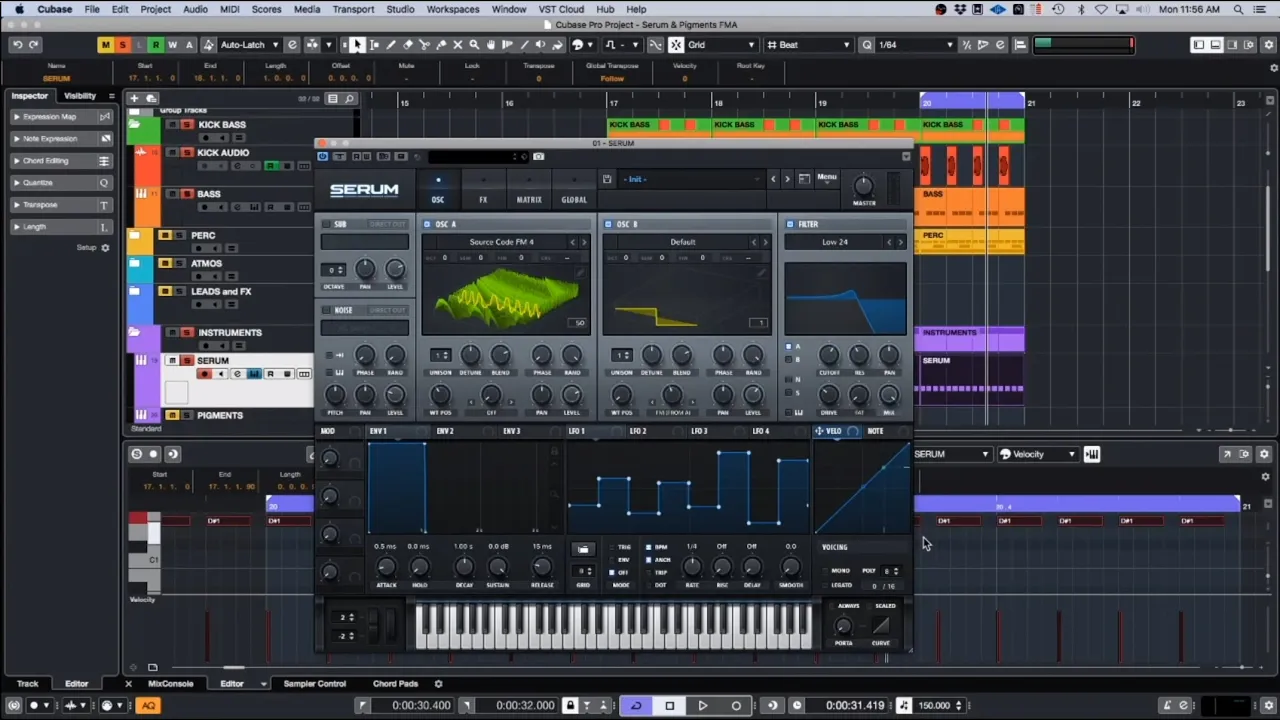Viewport: 1280px width, 720px height.
Task: Toggle the FILTER enable switch
Action: click(x=790, y=224)
